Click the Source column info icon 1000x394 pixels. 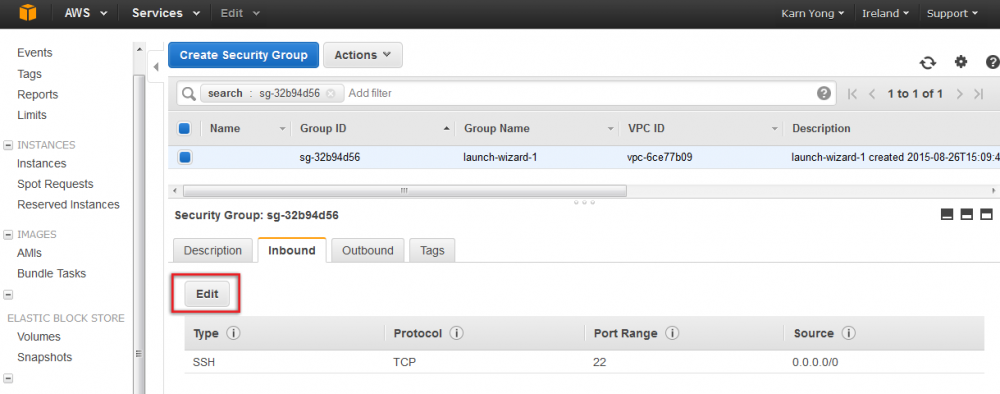[848, 333]
